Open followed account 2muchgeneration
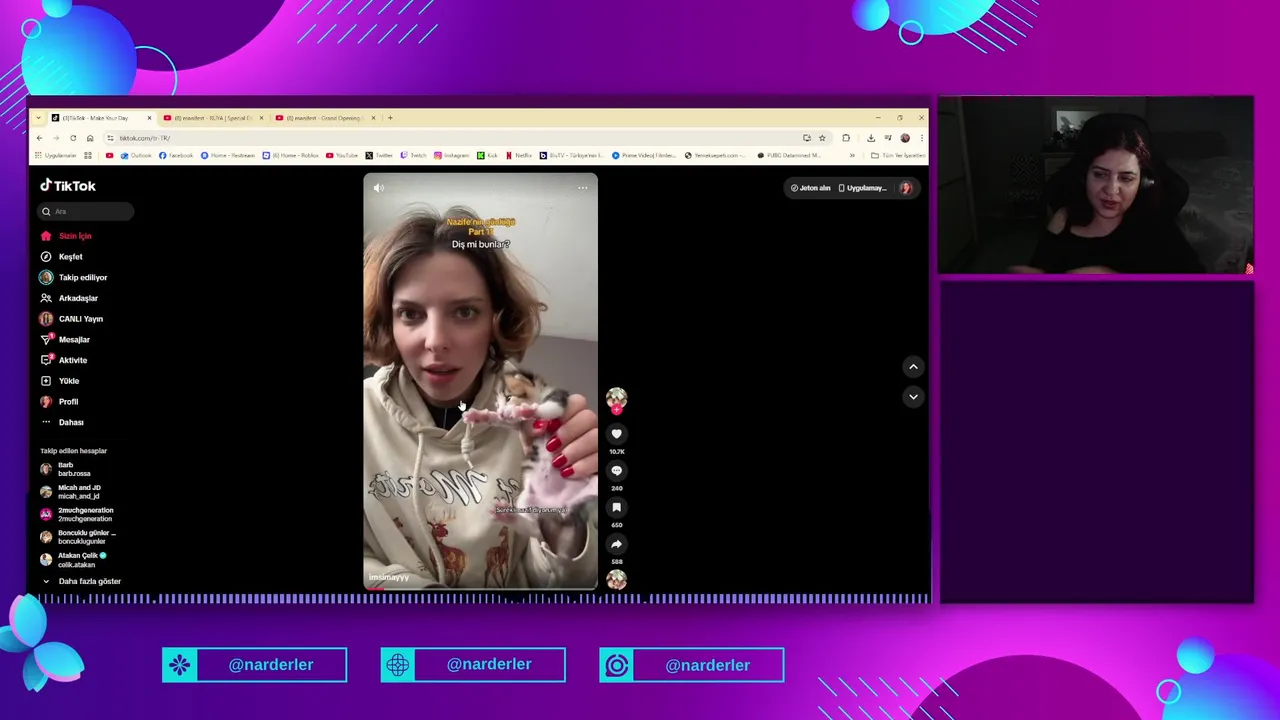Screen dimensions: 1280x720 pos(76,514)
